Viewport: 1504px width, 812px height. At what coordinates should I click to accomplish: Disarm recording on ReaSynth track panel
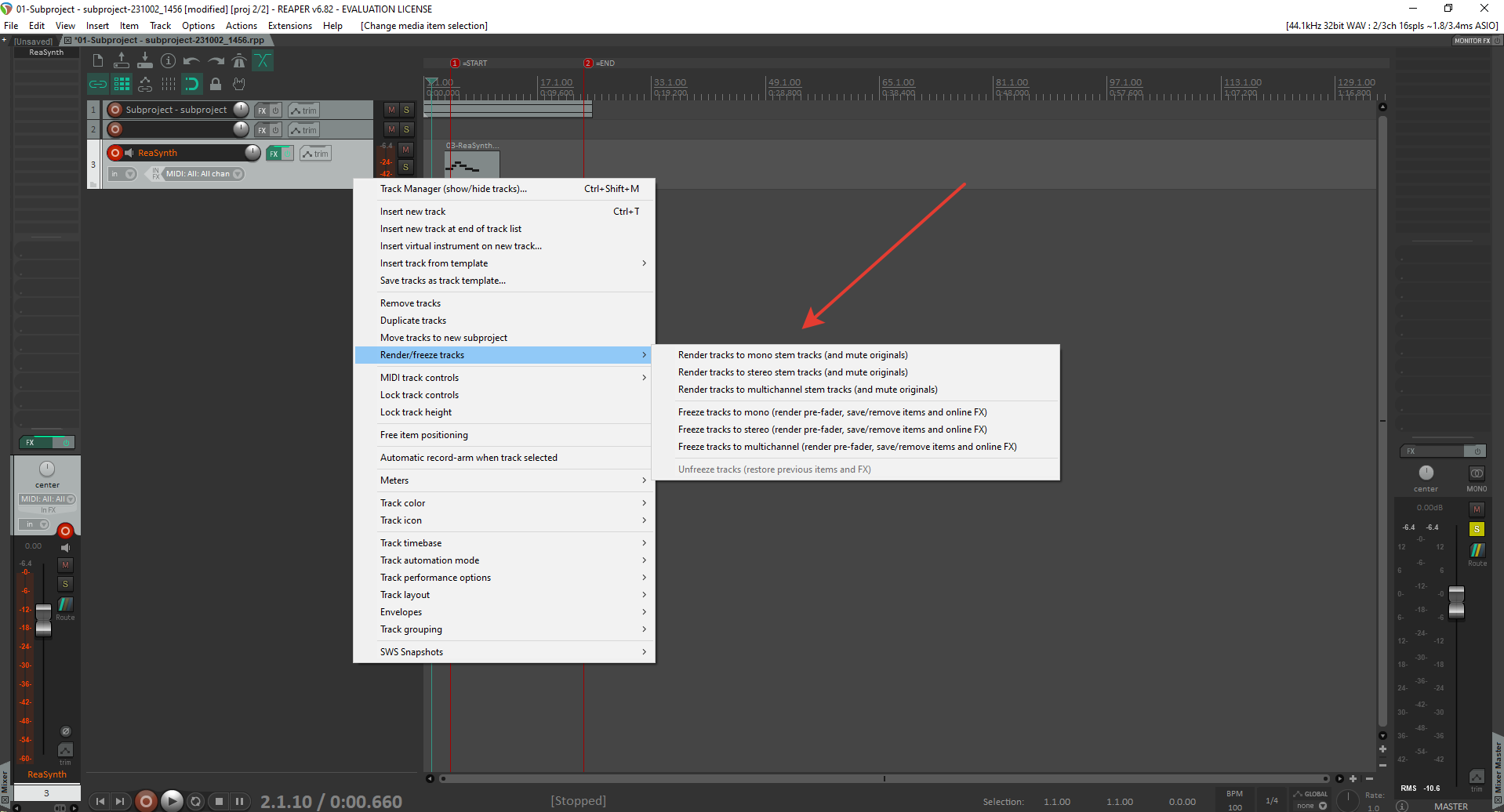[115, 153]
